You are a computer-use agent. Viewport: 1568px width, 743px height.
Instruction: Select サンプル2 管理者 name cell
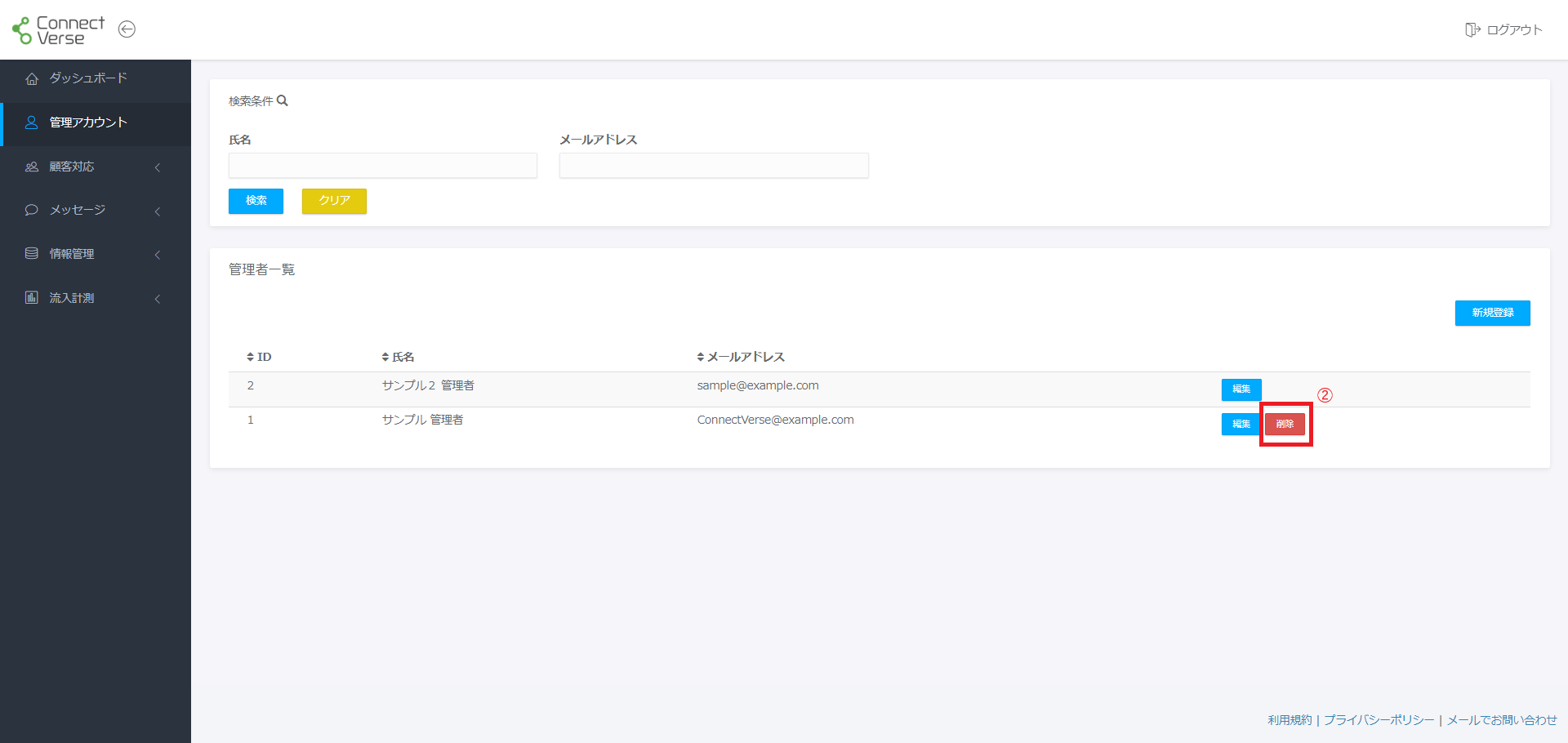[x=428, y=385]
